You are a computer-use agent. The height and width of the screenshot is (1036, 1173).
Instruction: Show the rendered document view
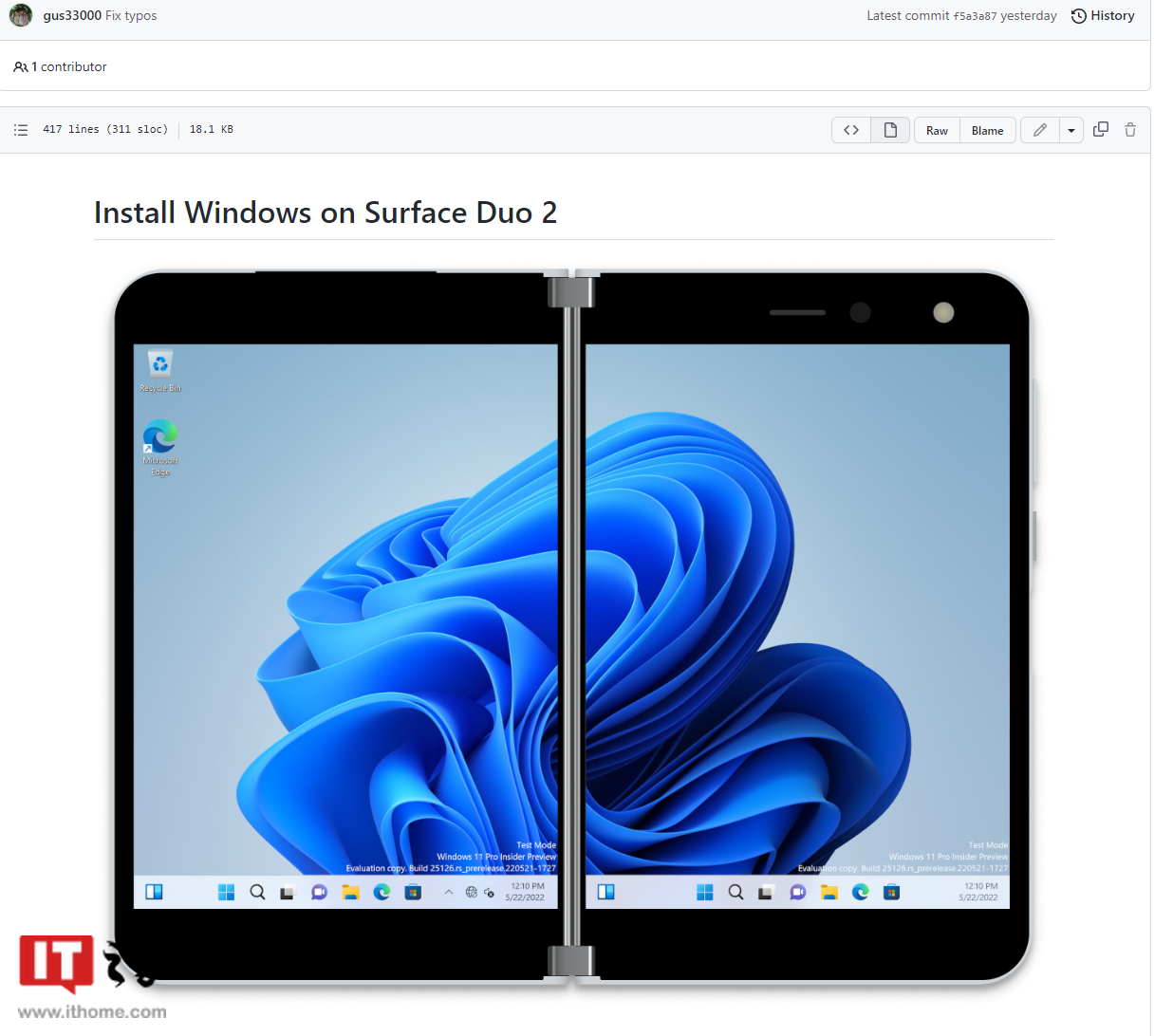[x=889, y=130]
